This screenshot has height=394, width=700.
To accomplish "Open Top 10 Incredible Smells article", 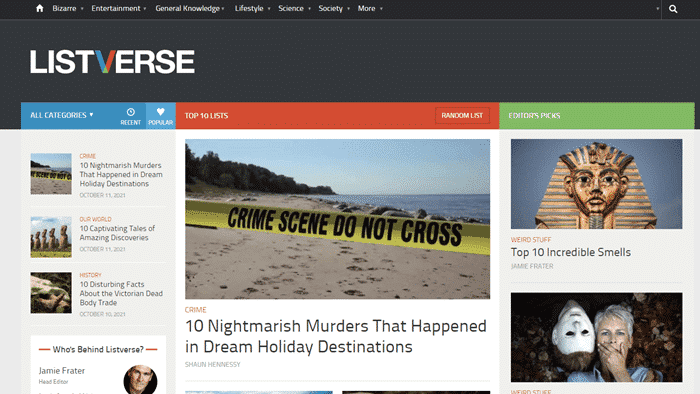I will pos(571,253).
